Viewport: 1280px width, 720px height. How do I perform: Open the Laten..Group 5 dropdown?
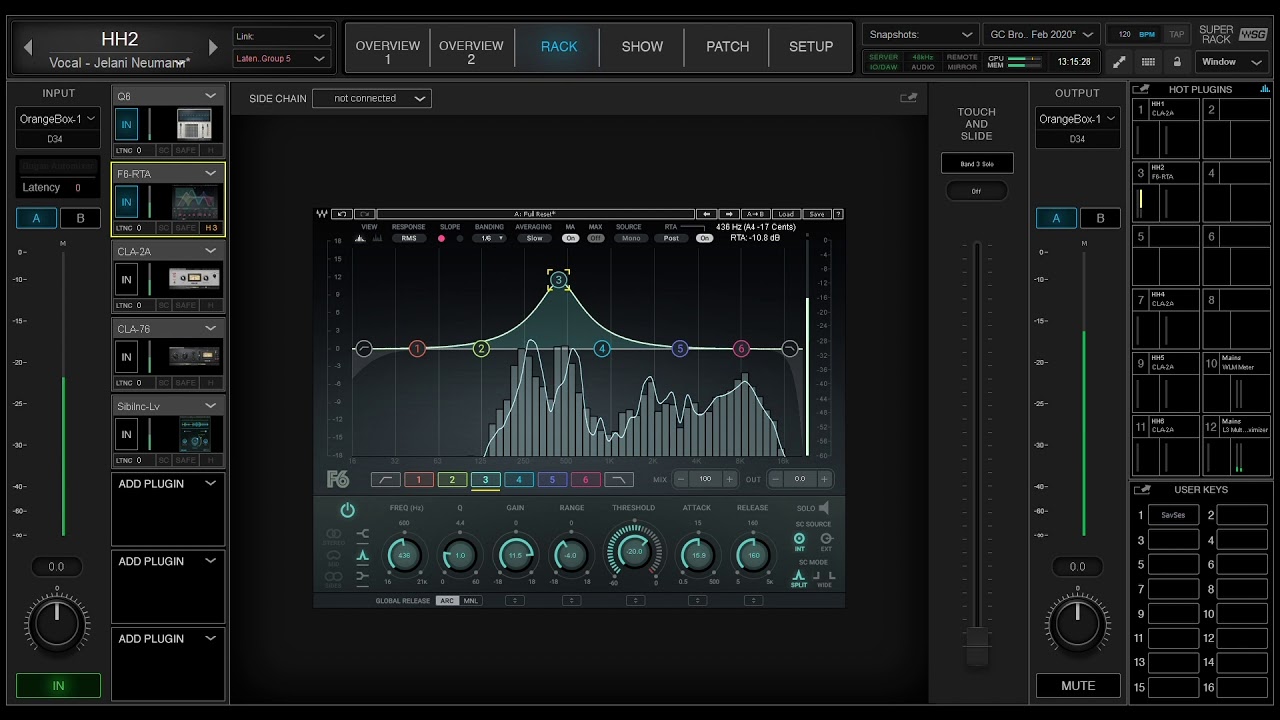pyautogui.click(x=281, y=59)
